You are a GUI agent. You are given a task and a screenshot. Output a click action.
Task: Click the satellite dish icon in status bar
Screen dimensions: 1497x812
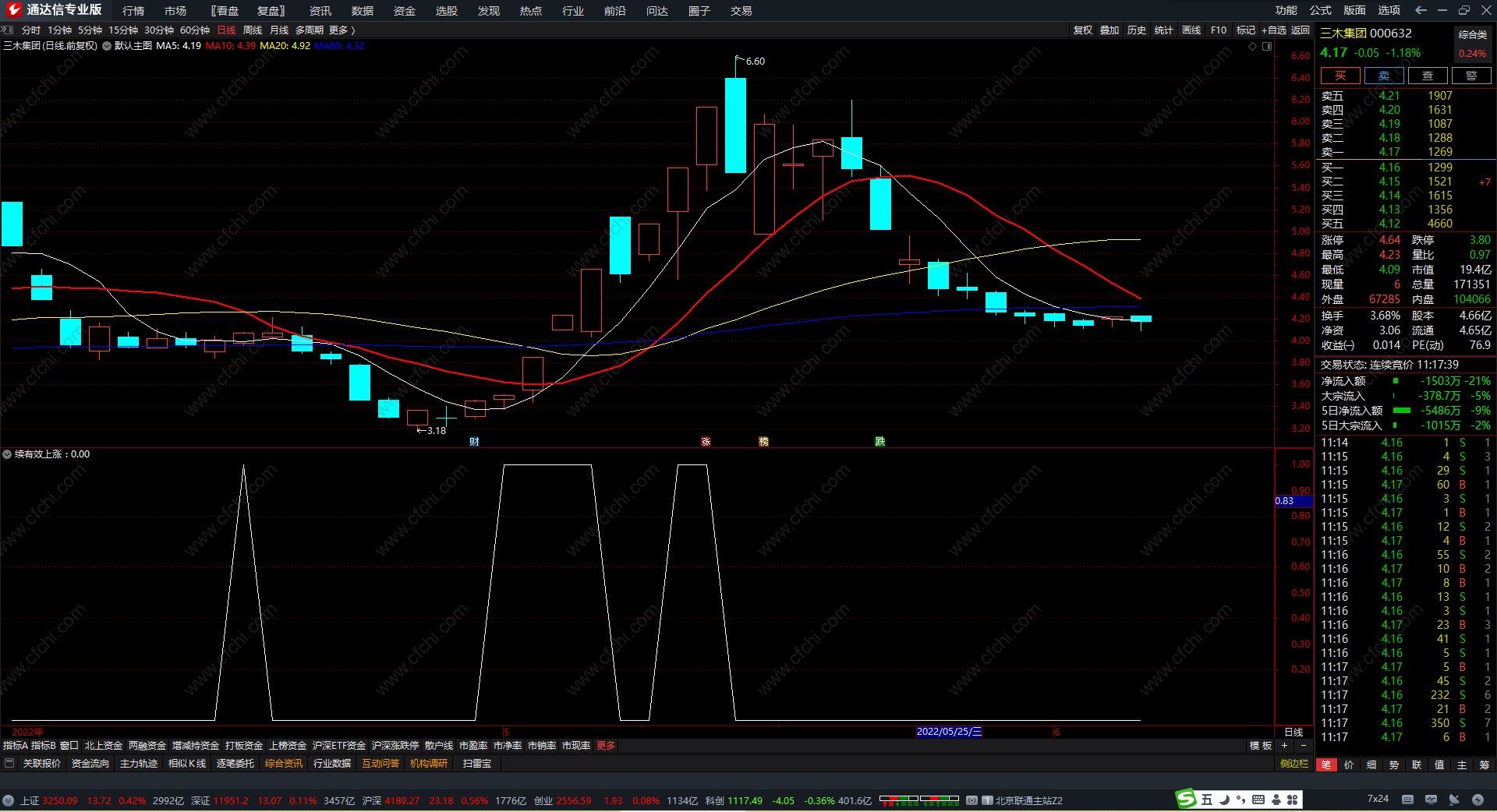[1454, 800]
